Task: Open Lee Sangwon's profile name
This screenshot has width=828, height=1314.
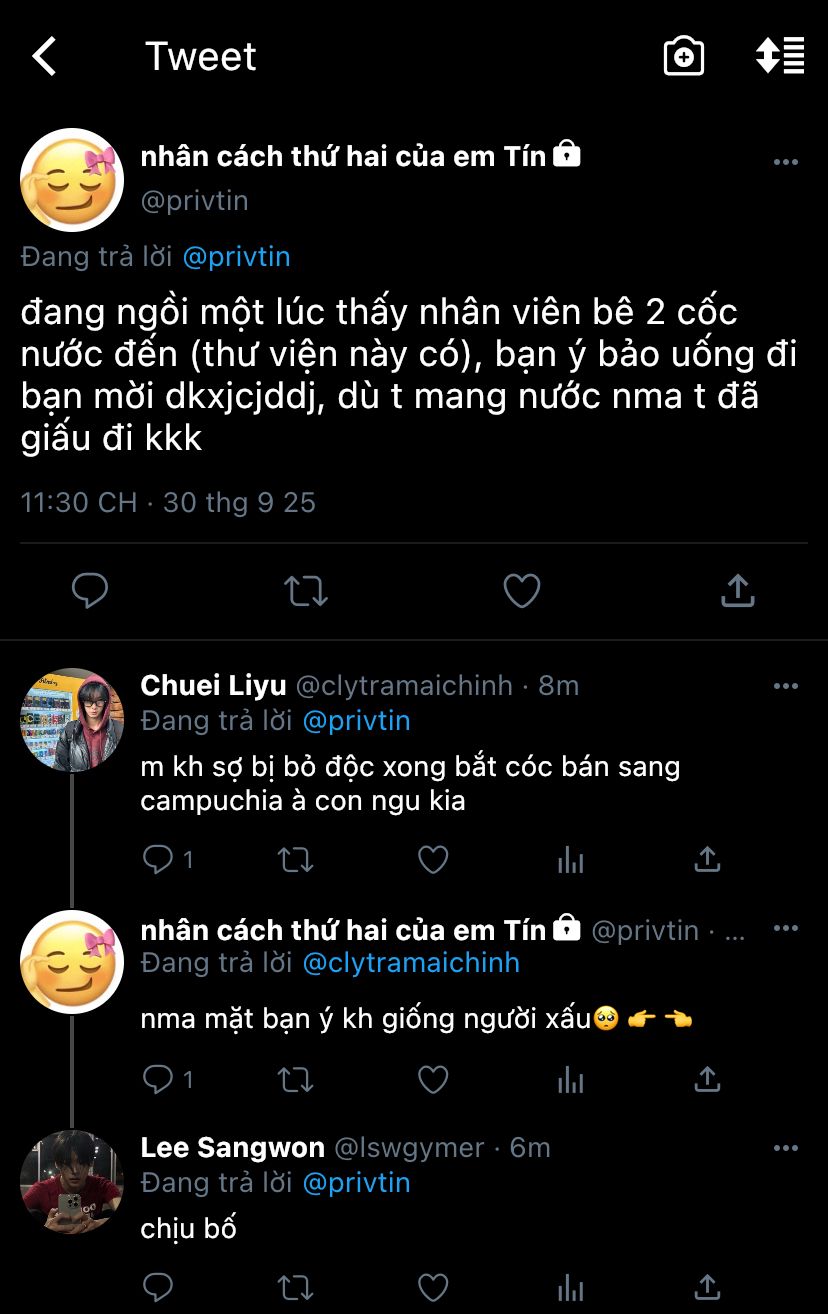Action: pyautogui.click(x=232, y=1147)
